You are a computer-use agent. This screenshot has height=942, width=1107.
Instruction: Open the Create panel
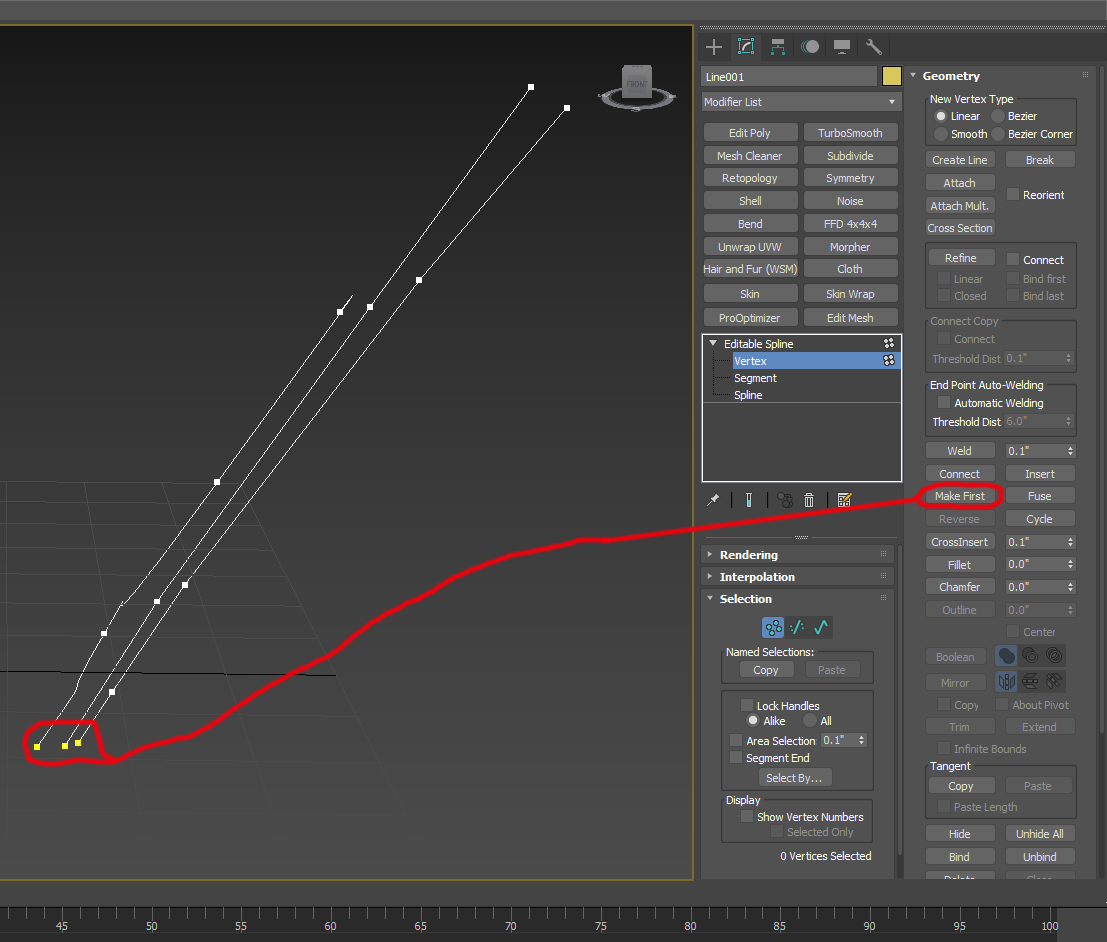(714, 46)
